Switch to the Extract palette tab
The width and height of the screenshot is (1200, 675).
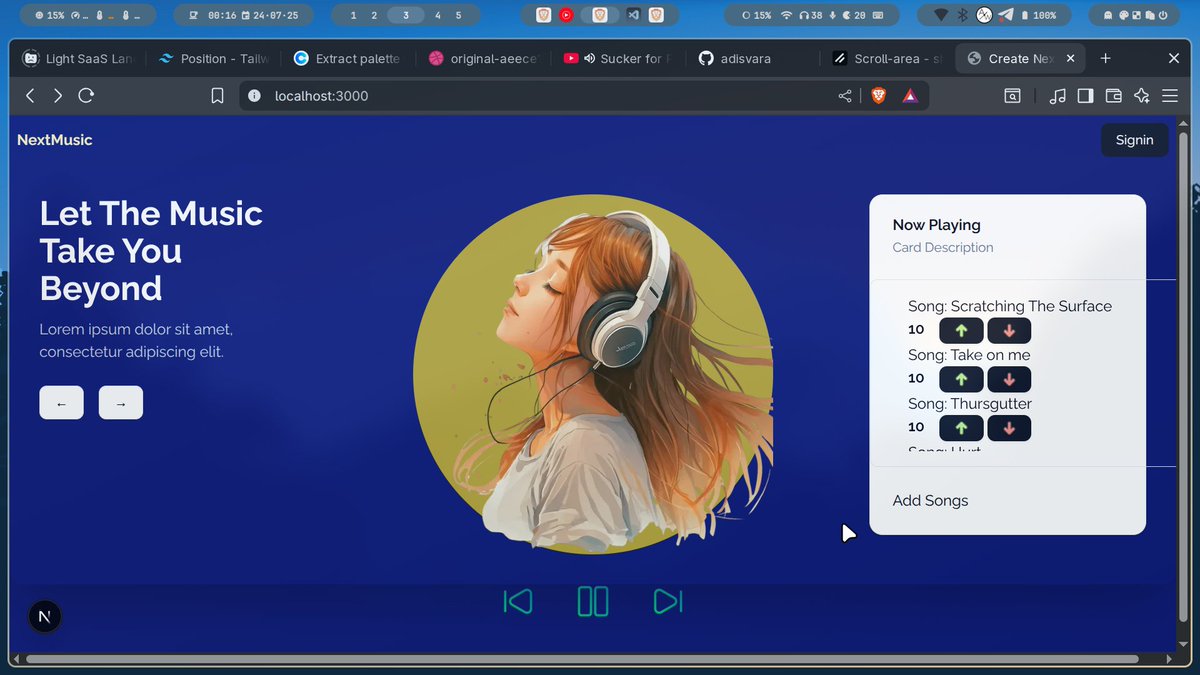(348, 59)
